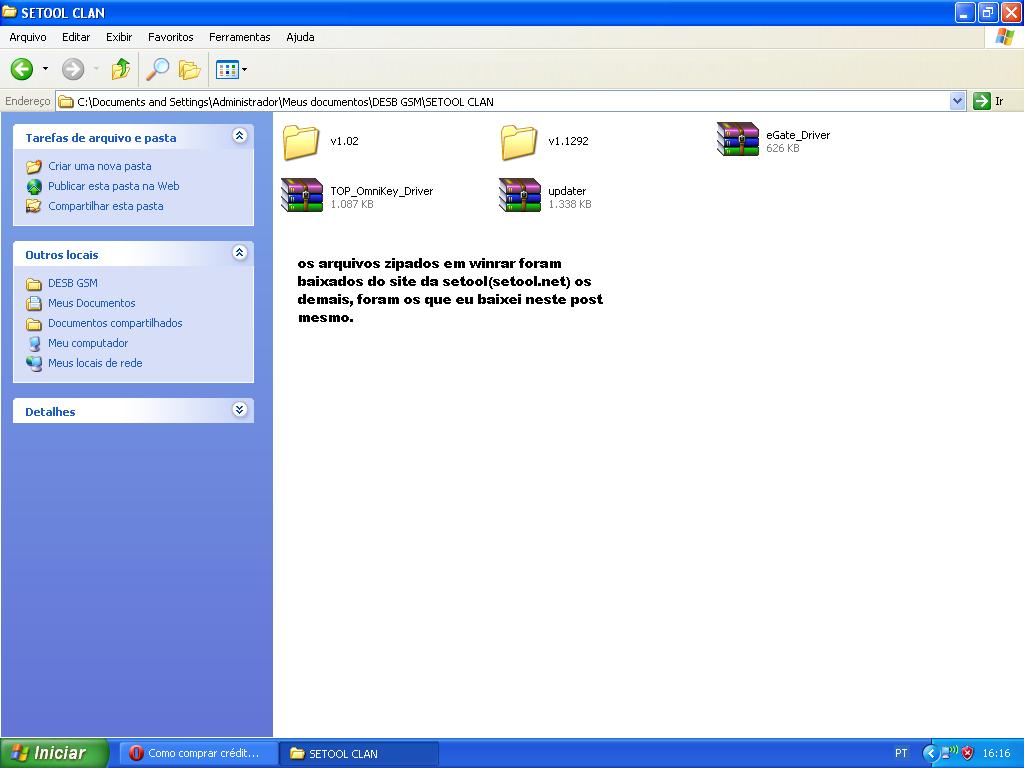Collapse the Outros locais panel
Viewport: 1024px width, 768px height.
(x=240, y=253)
